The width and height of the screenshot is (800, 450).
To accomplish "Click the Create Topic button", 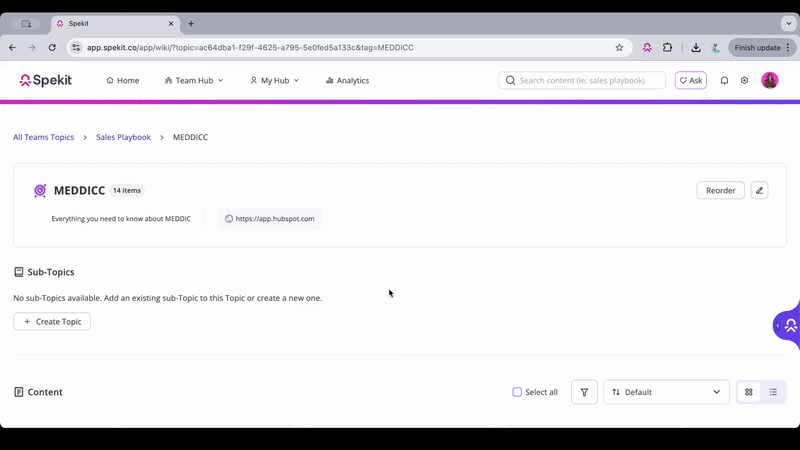I will (x=52, y=321).
